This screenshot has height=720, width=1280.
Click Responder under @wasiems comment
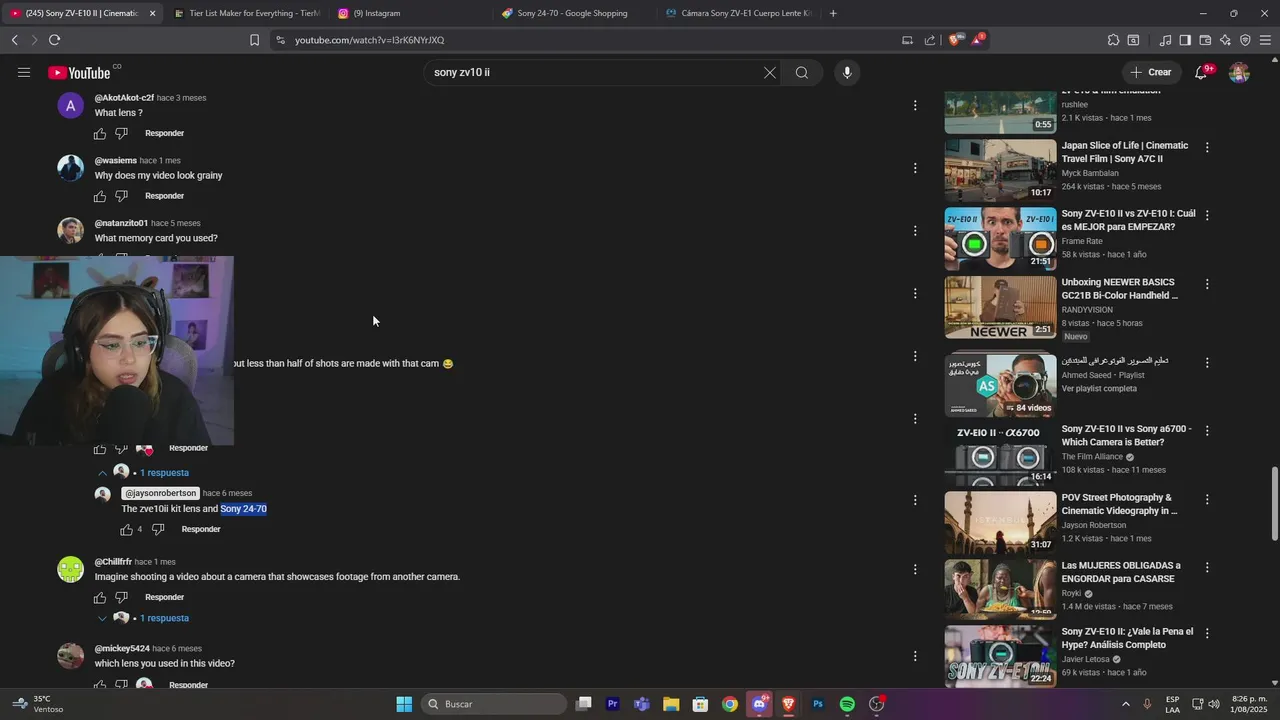click(164, 196)
